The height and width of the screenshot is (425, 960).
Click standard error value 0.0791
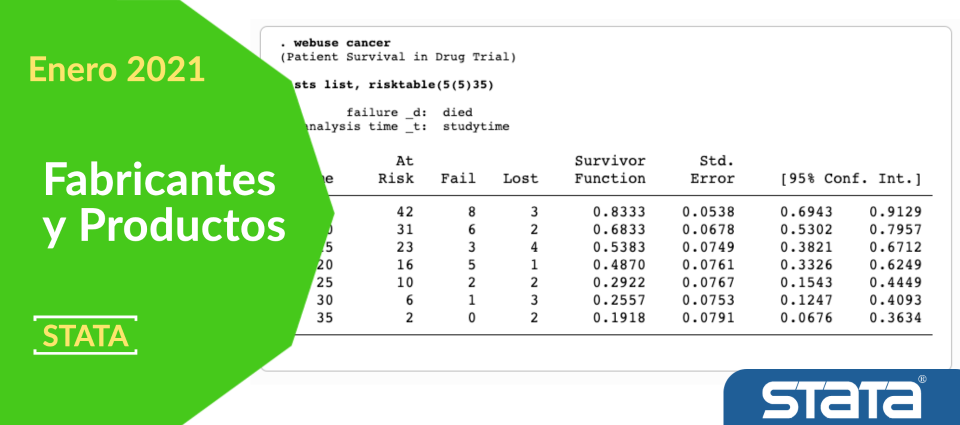tap(708, 318)
